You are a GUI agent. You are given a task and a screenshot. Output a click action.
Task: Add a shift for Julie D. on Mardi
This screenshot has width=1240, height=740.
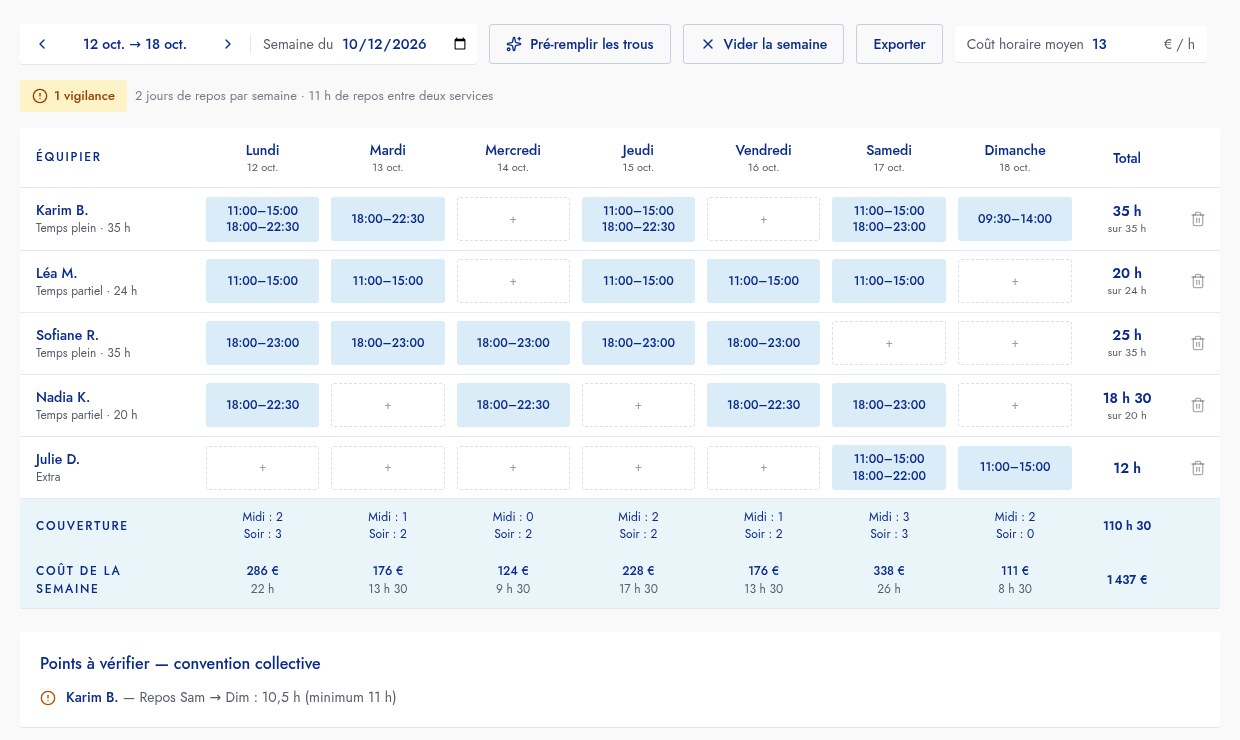click(388, 467)
